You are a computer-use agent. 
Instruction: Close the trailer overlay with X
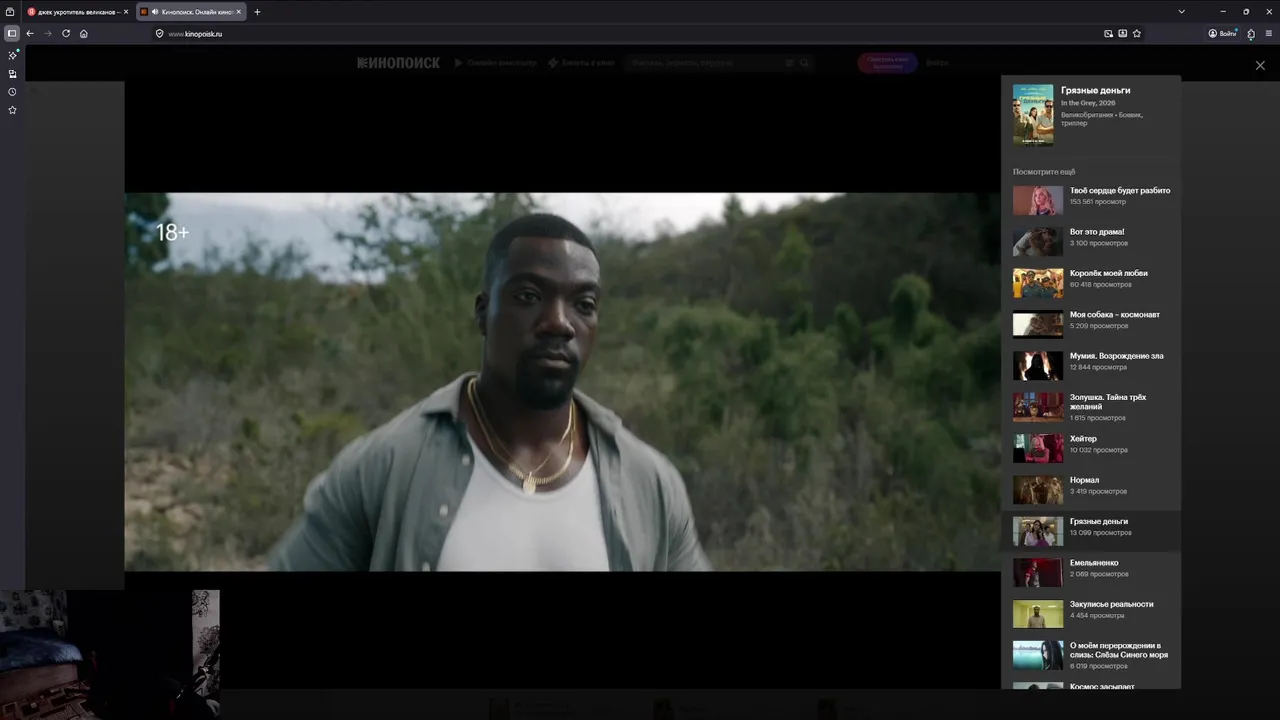pyautogui.click(x=1260, y=65)
